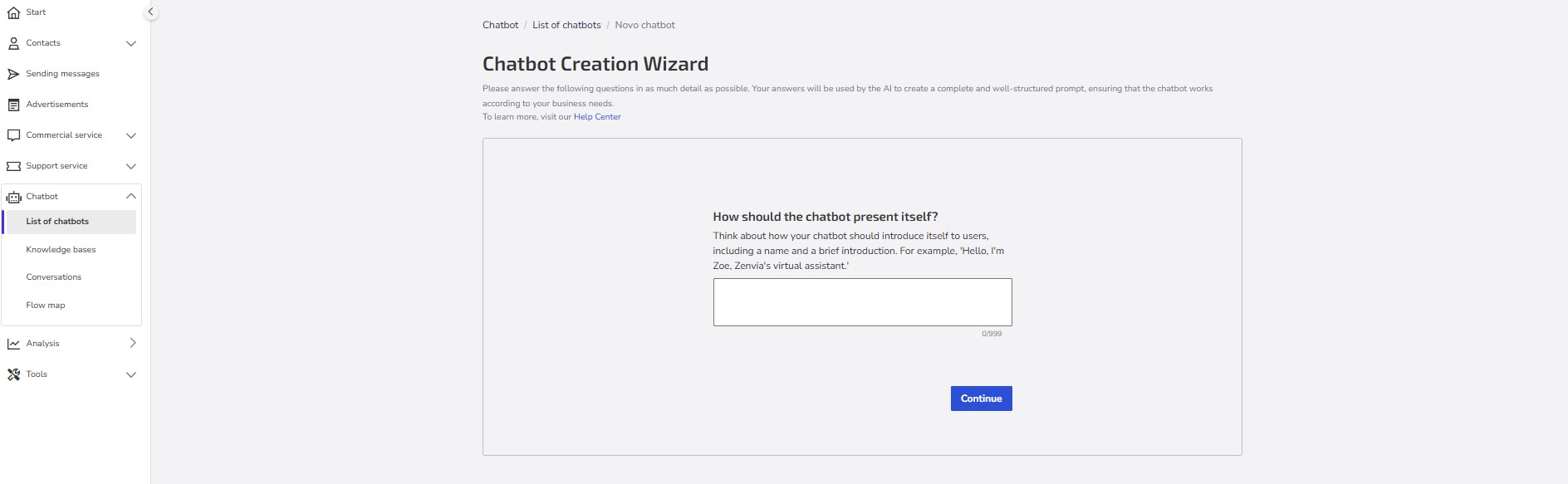
Task: Click the Tools wrench icon
Action: click(13, 374)
